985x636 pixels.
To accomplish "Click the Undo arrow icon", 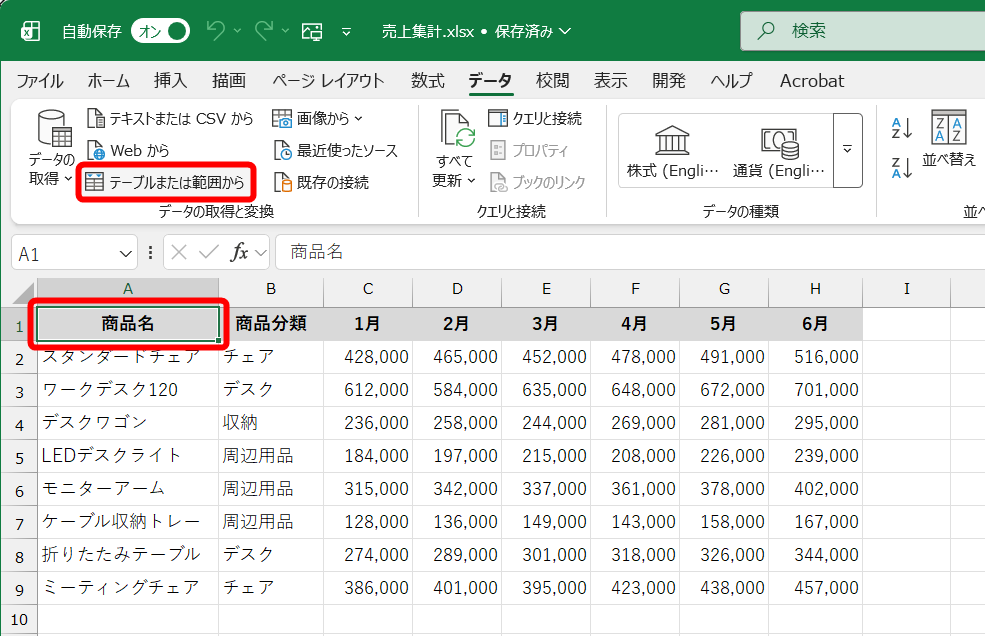I will (215, 30).
